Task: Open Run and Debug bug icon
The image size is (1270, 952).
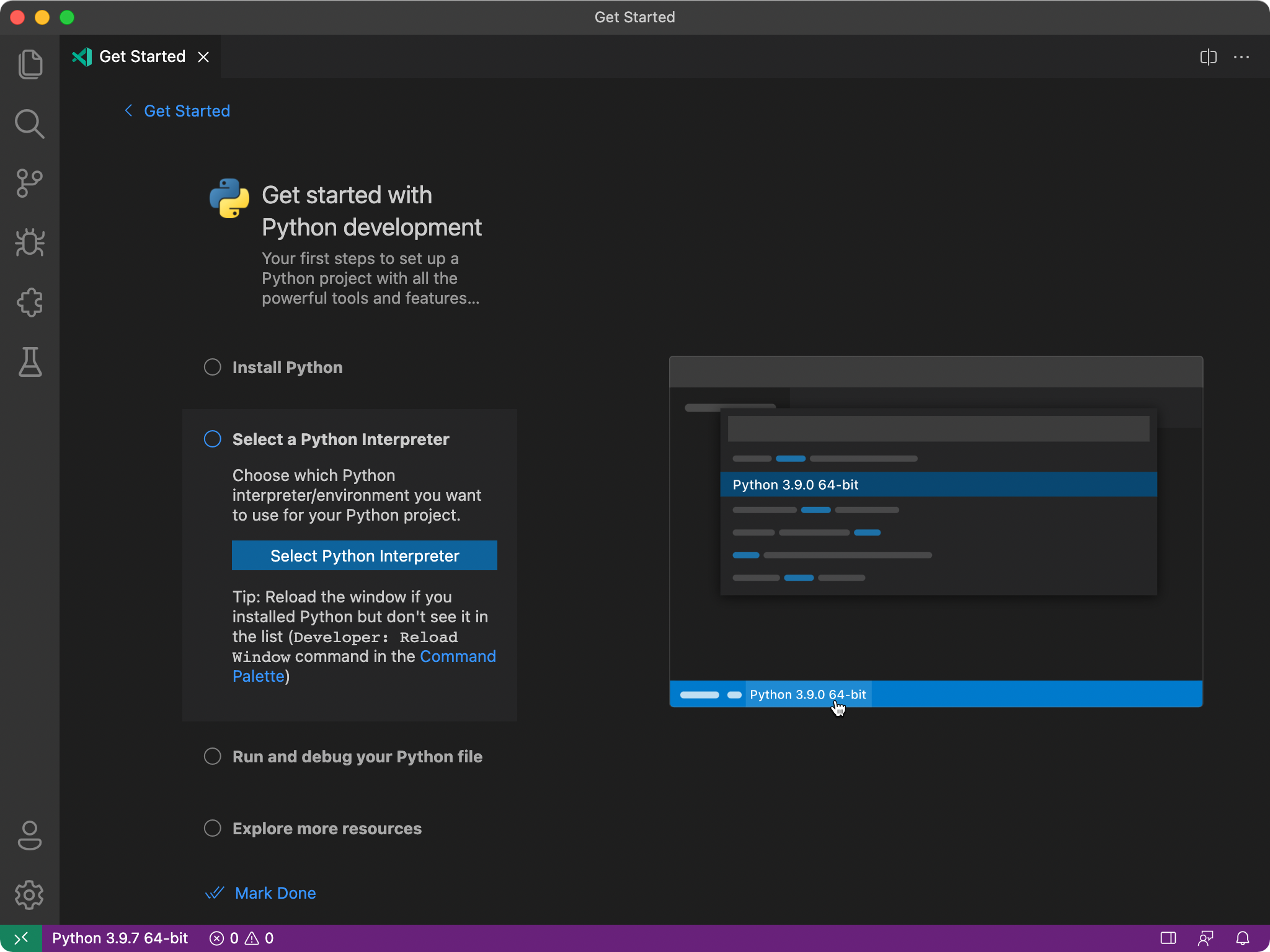Action: tap(30, 242)
